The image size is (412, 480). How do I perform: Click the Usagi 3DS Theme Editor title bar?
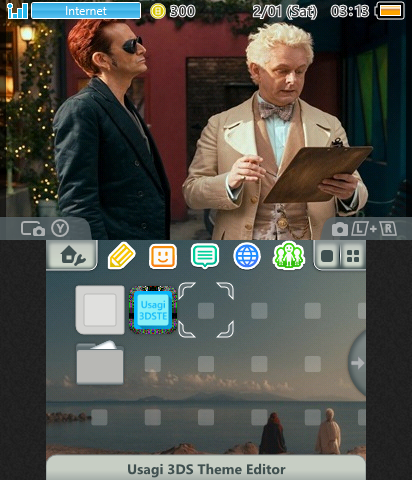(206, 468)
